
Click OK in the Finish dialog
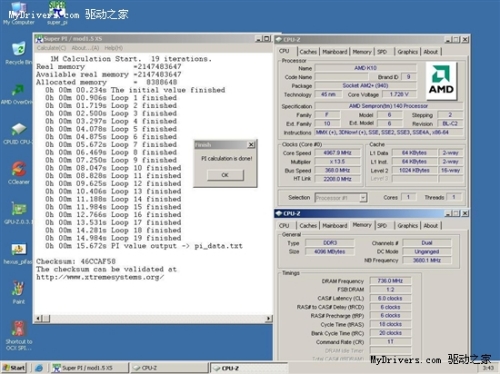pos(225,175)
